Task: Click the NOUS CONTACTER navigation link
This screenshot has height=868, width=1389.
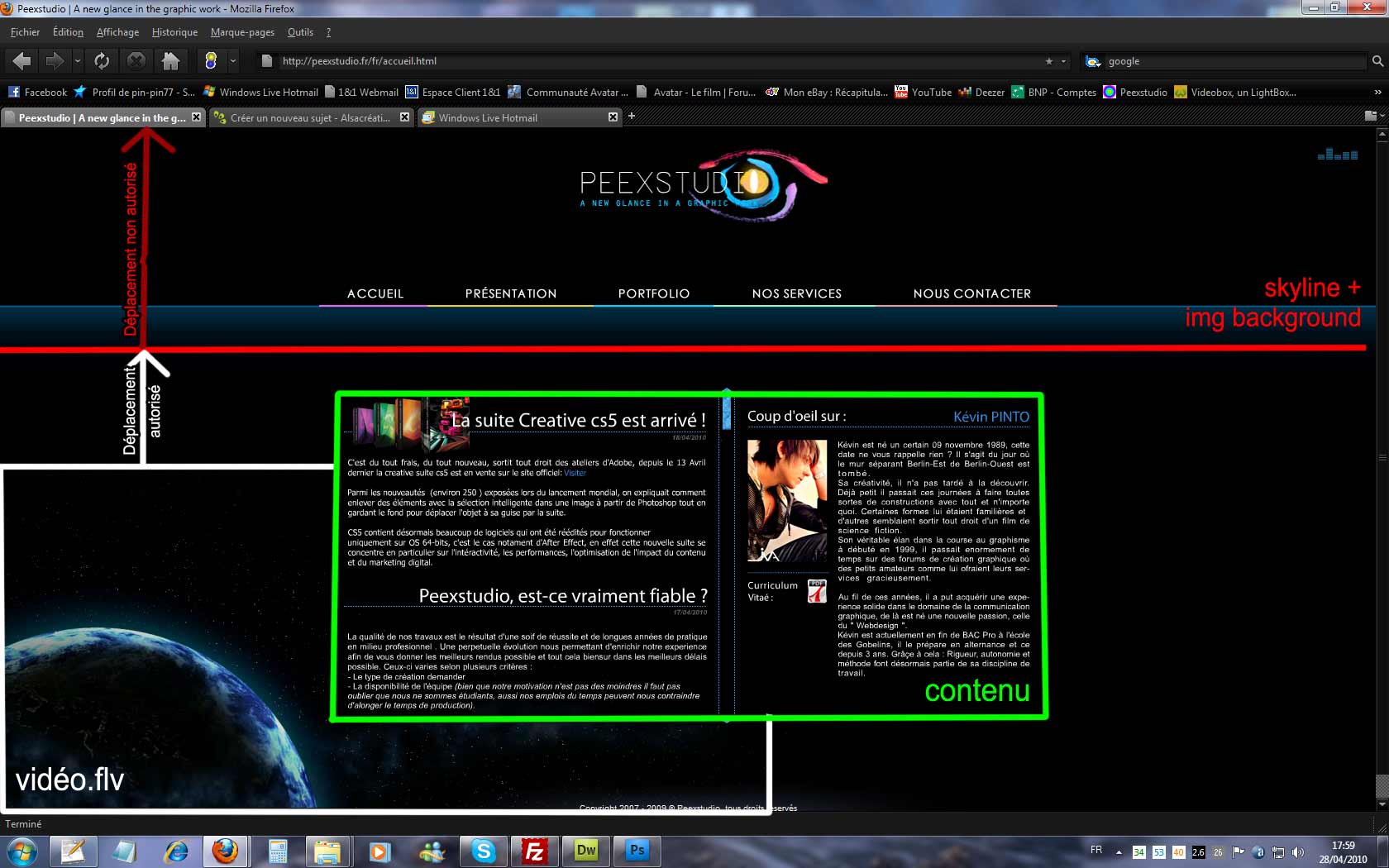Action: coord(972,293)
